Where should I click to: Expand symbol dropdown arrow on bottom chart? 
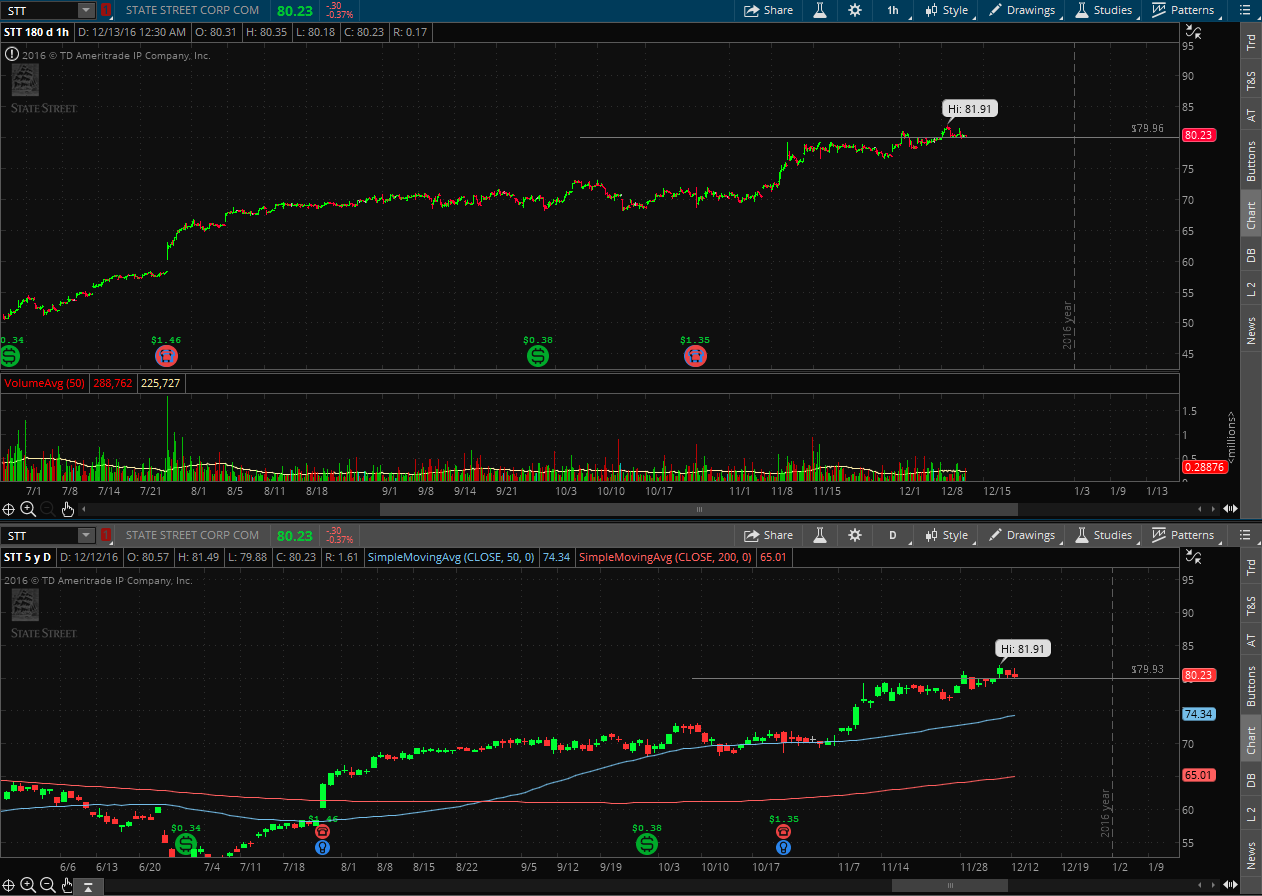click(x=86, y=535)
